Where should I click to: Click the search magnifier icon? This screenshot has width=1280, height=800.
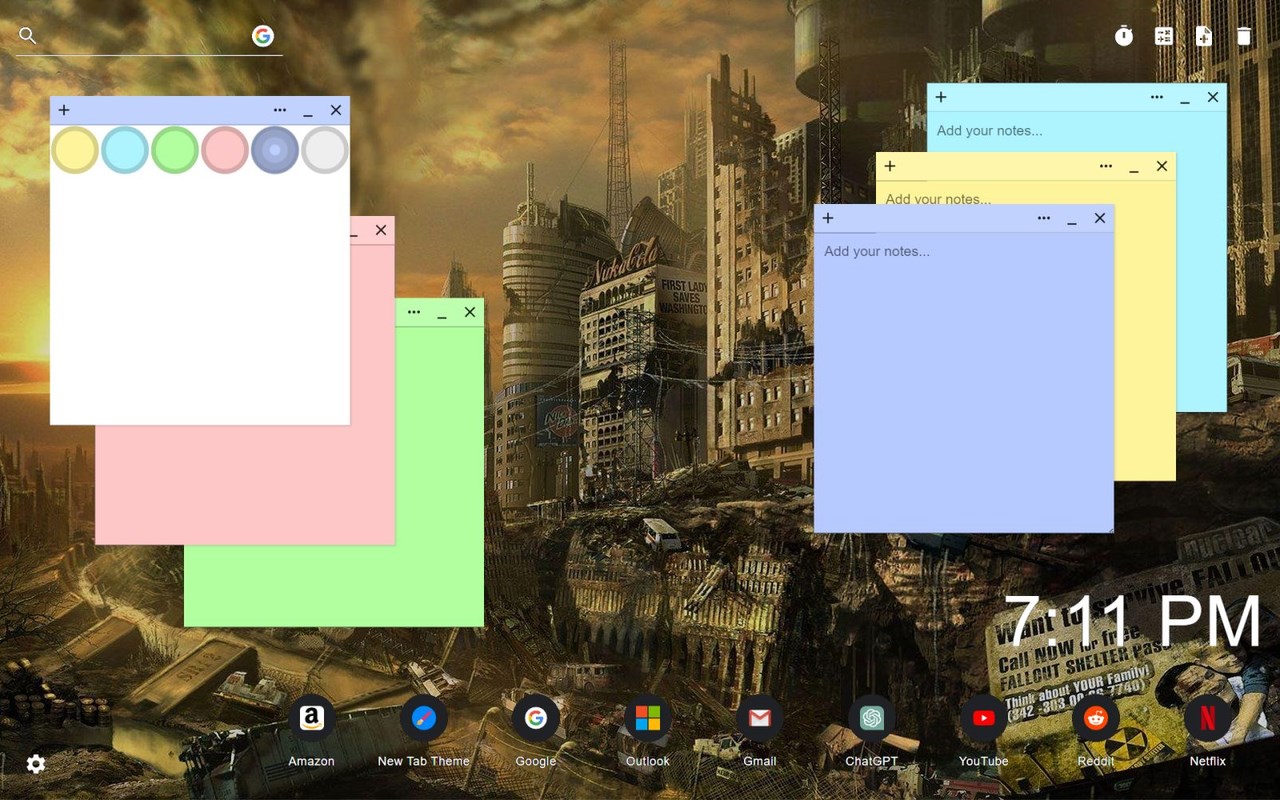click(28, 36)
